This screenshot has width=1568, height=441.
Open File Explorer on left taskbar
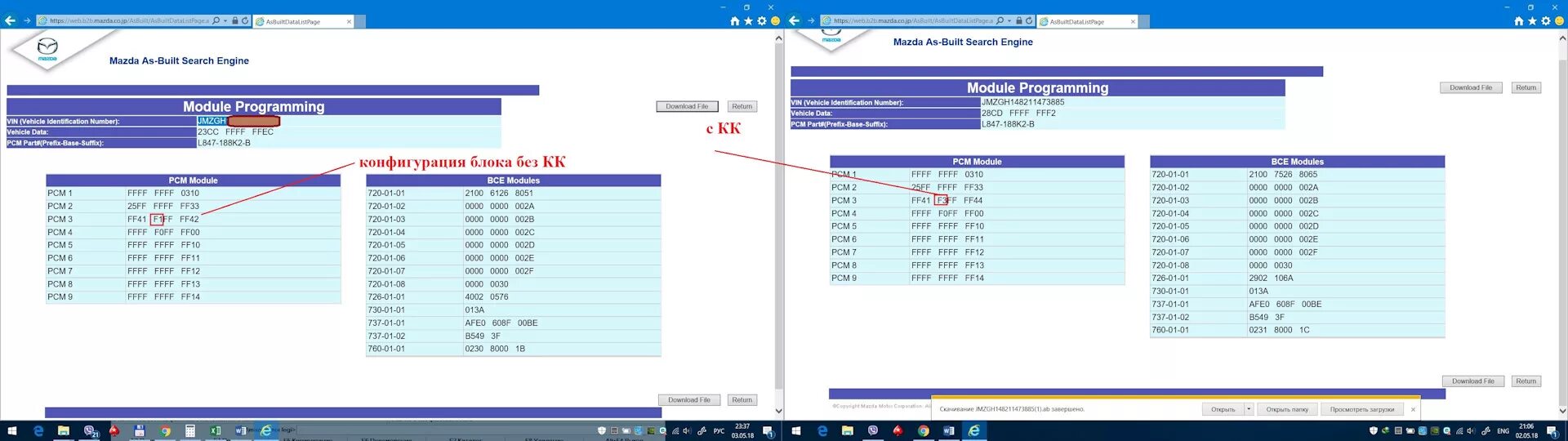point(63,431)
